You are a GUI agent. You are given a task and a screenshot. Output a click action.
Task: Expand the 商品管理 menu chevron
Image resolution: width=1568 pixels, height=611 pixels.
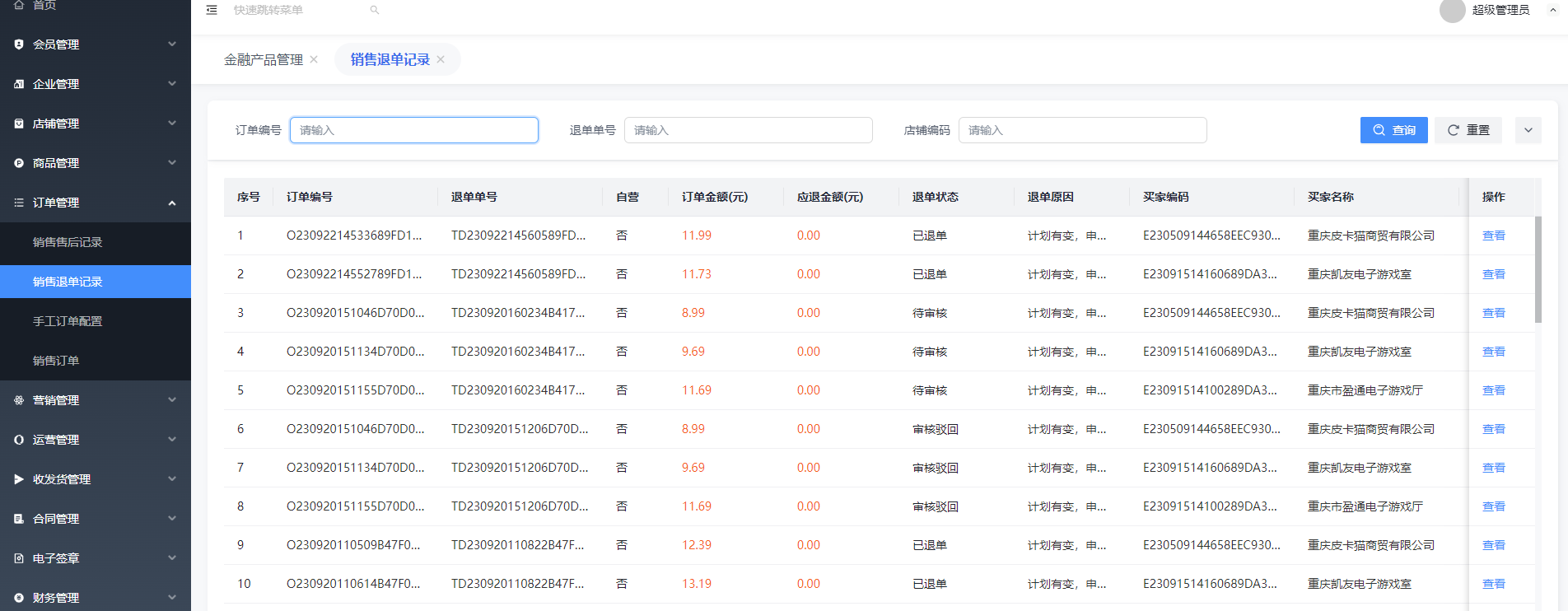[x=172, y=163]
